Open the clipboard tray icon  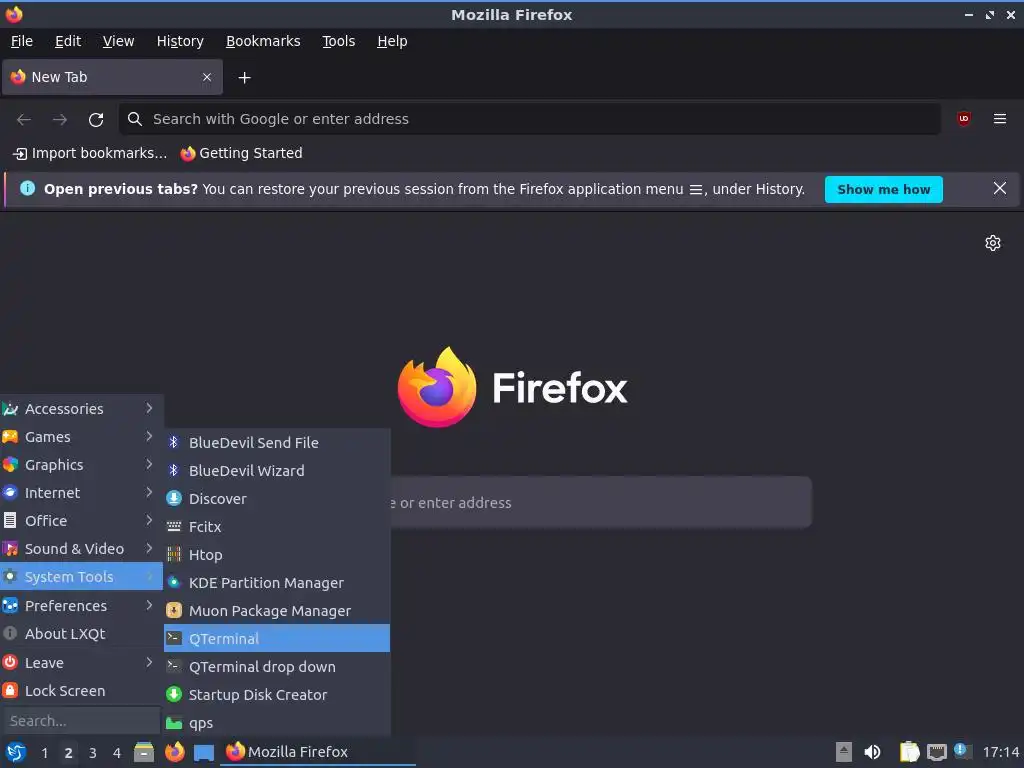(909, 752)
